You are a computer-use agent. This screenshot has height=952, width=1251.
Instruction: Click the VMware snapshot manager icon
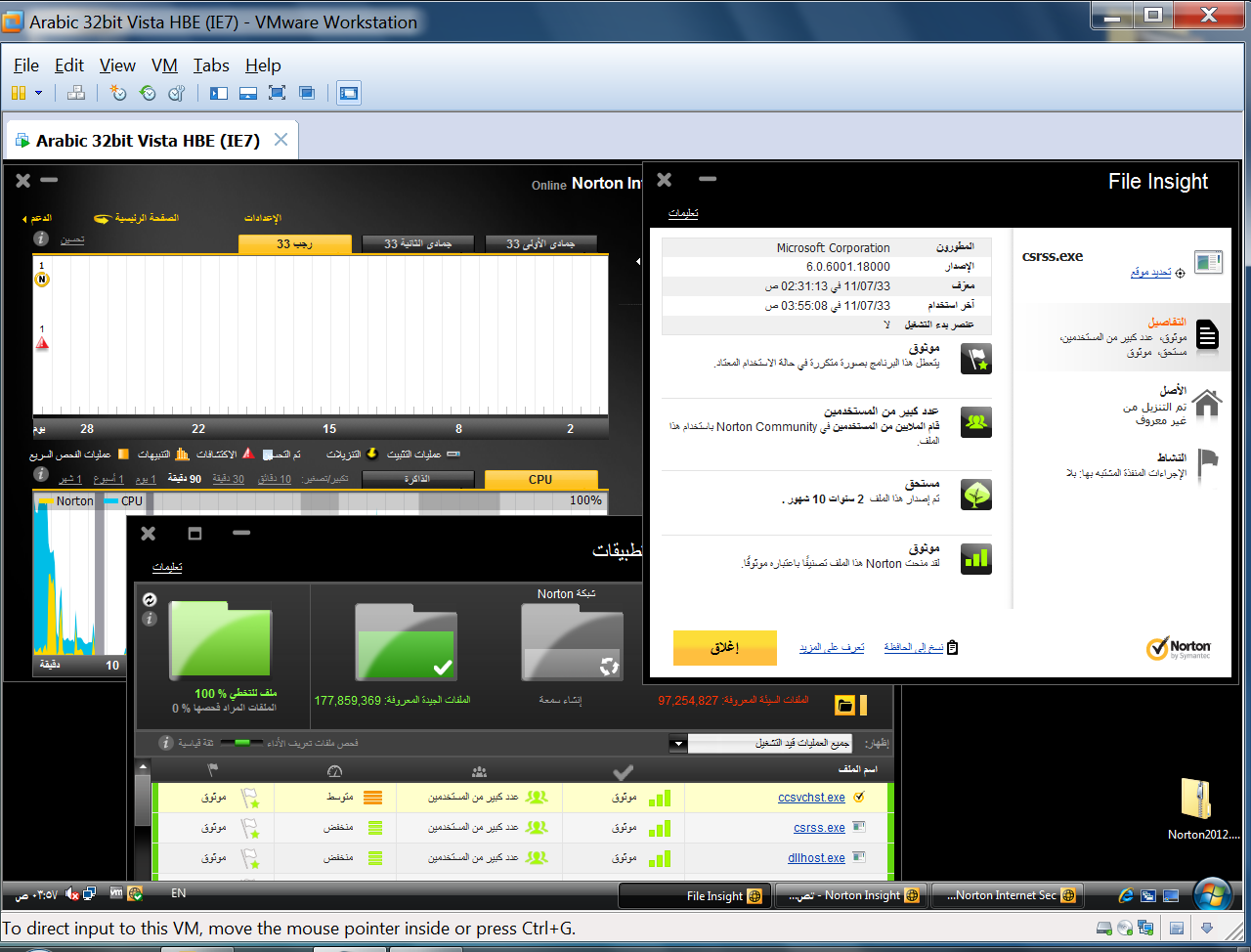tap(177, 93)
